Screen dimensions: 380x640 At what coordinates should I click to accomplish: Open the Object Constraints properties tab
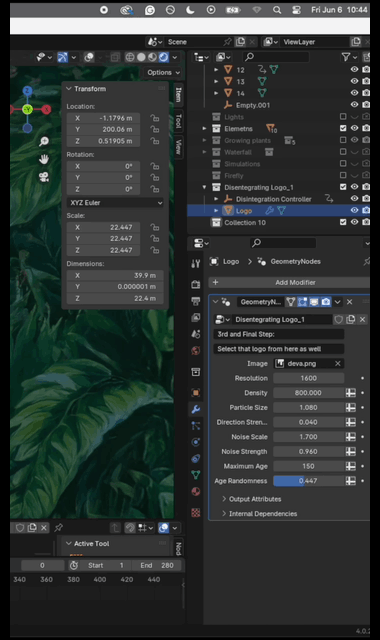[x=196, y=458]
